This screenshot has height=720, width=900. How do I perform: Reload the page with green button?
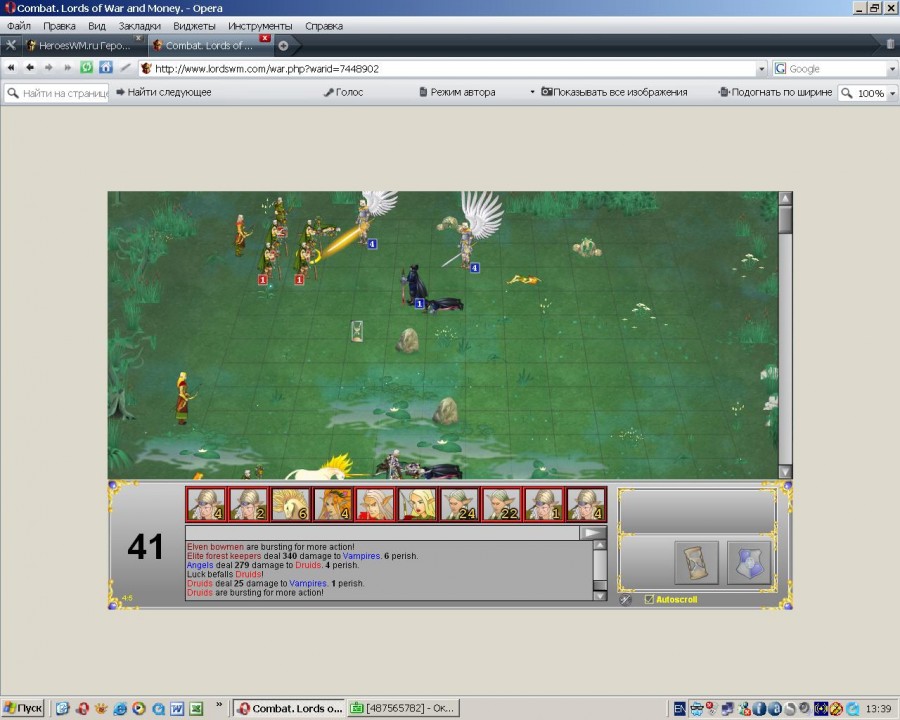(x=87, y=68)
